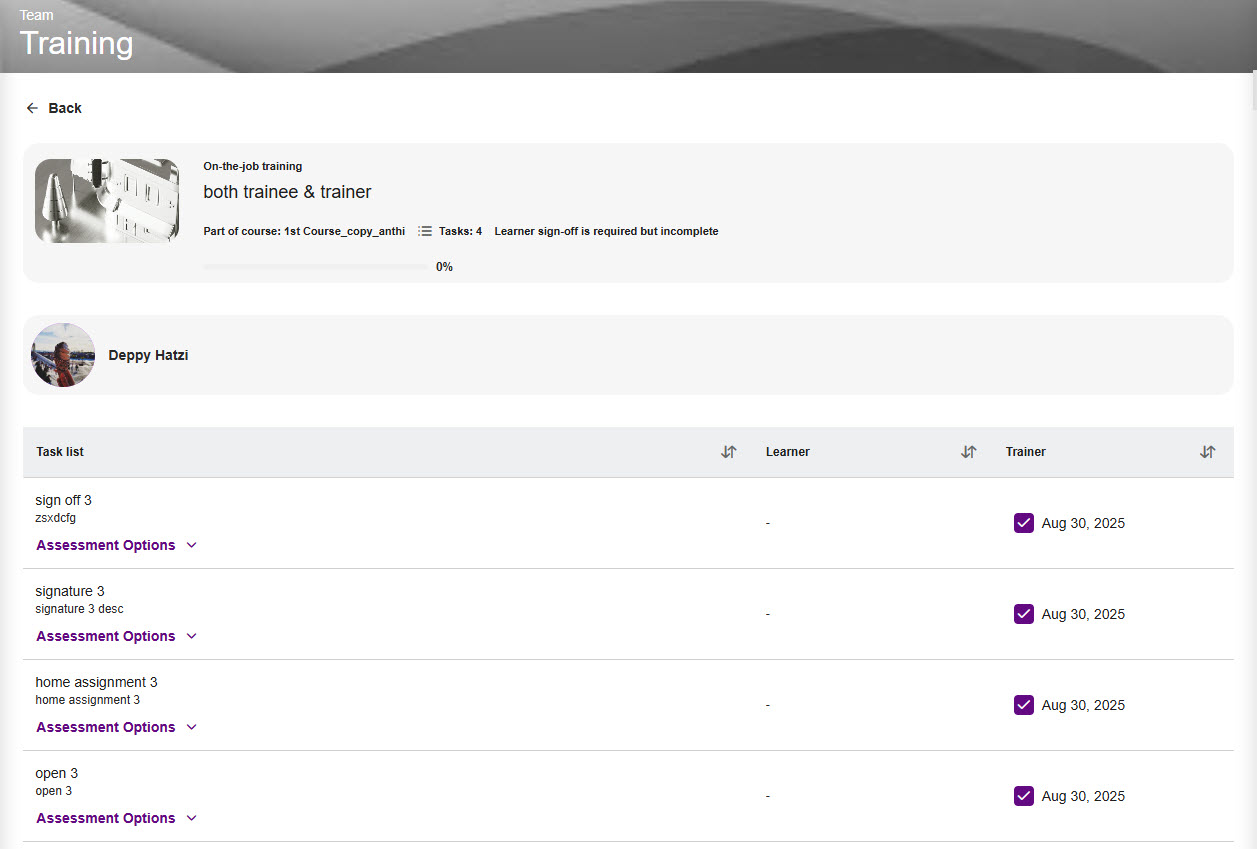This screenshot has height=849, width=1257.
Task: Select the Deppy Hatzi name
Action: click(x=148, y=355)
